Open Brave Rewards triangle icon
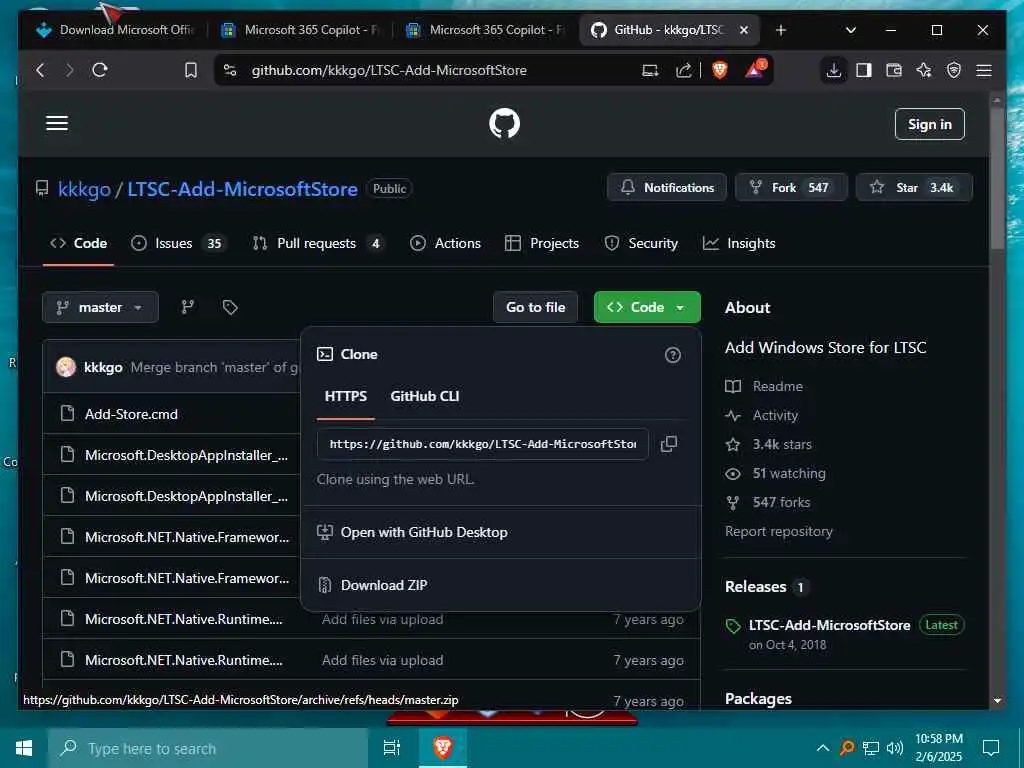 755,69
